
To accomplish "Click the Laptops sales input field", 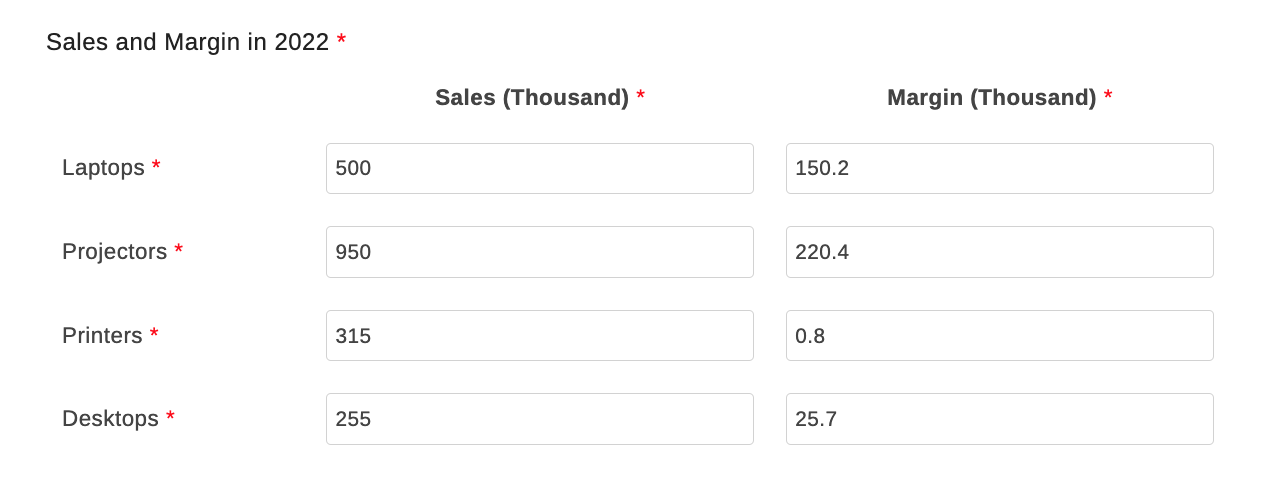I will [x=539, y=168].
